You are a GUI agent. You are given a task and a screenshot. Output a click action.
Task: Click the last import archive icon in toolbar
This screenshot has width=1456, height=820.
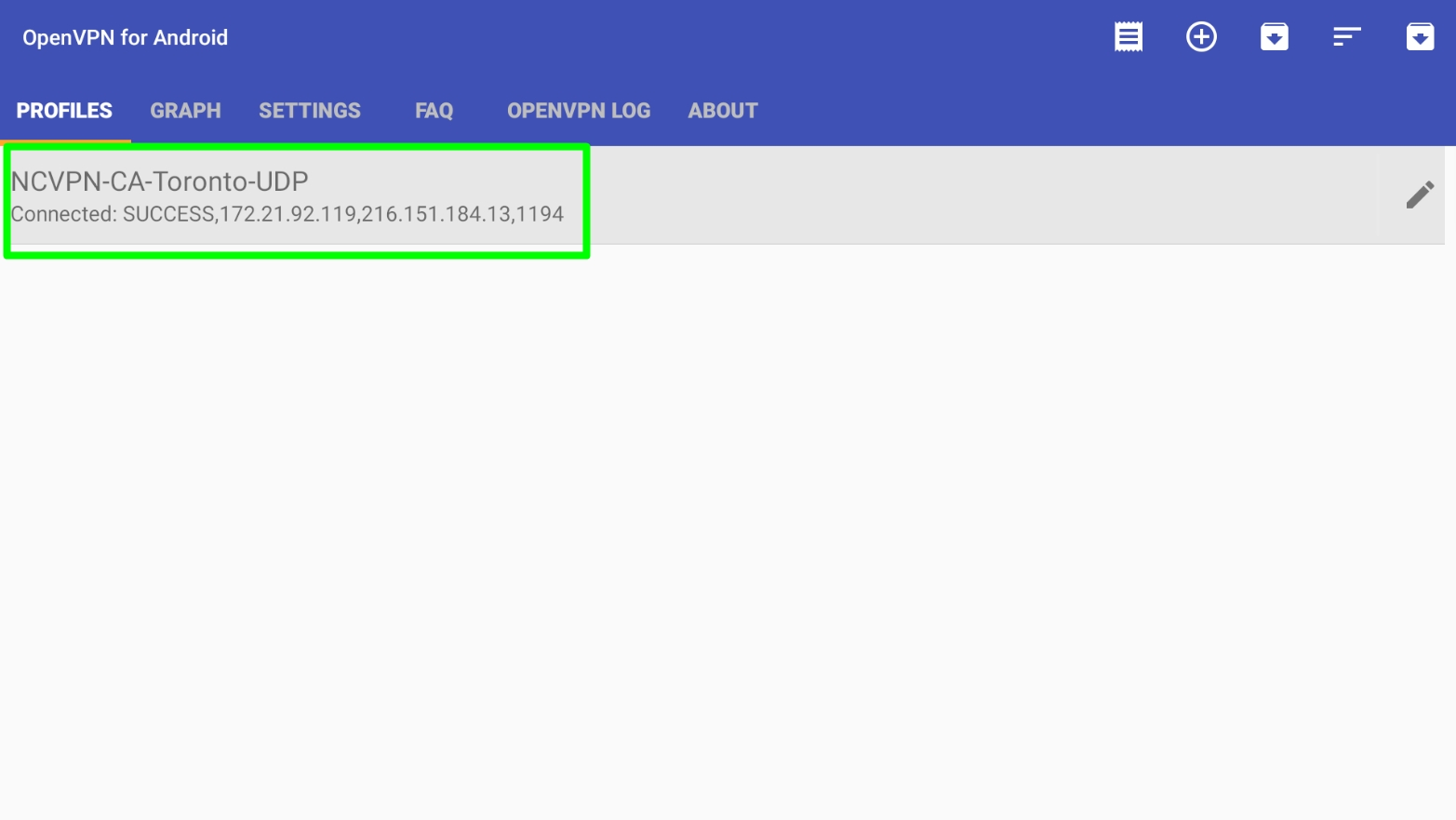[1420, 37]
